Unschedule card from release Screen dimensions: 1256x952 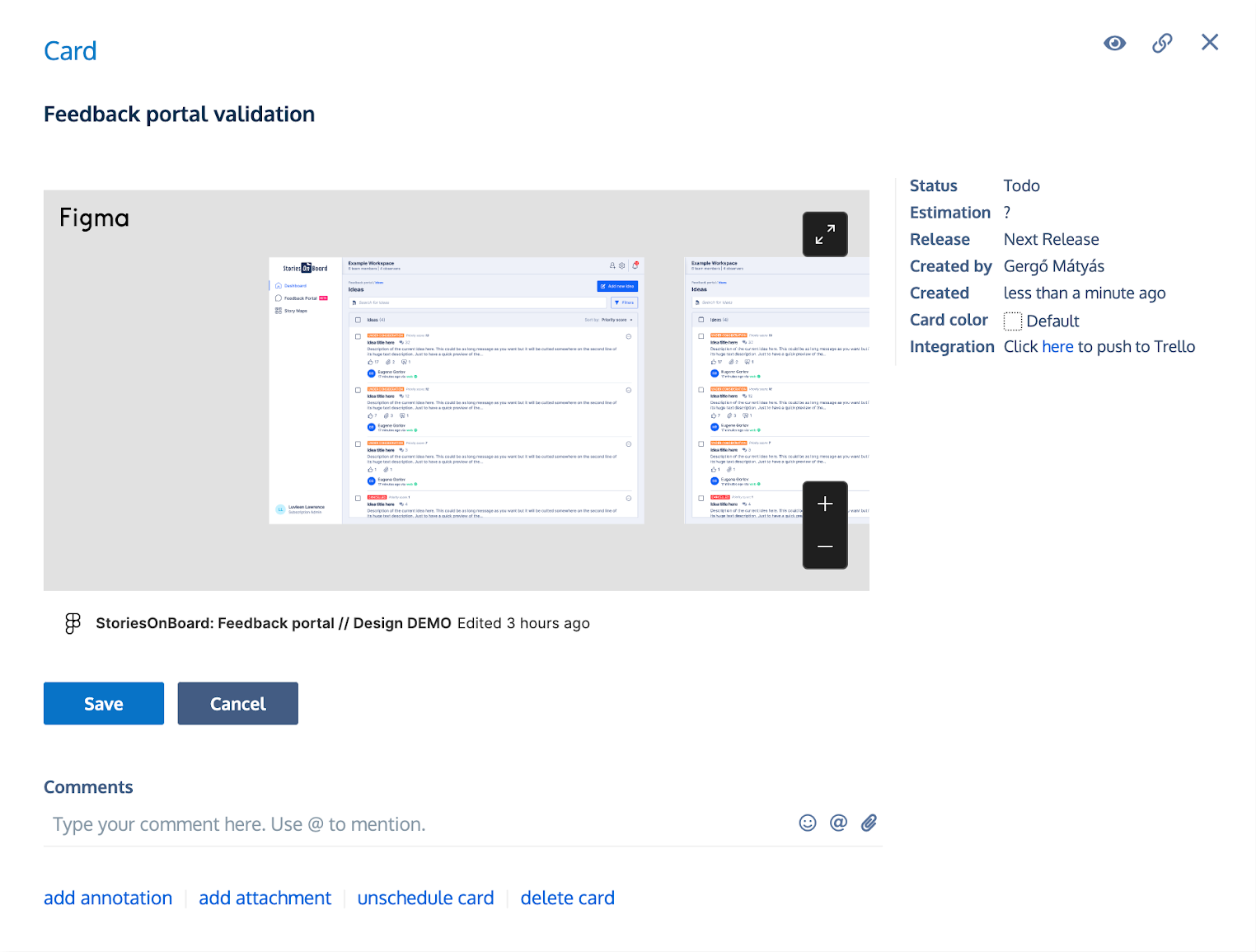point(425,898)
